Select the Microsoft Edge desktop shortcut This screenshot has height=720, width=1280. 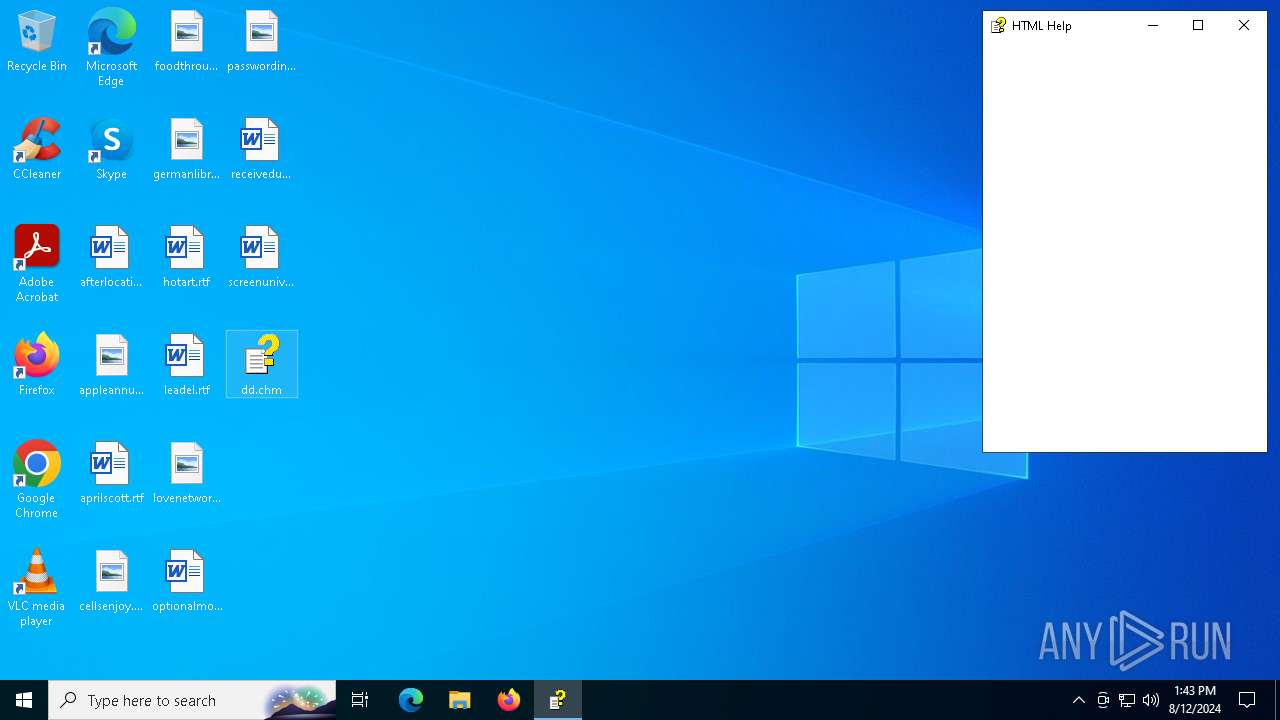(x=111, y=48)
